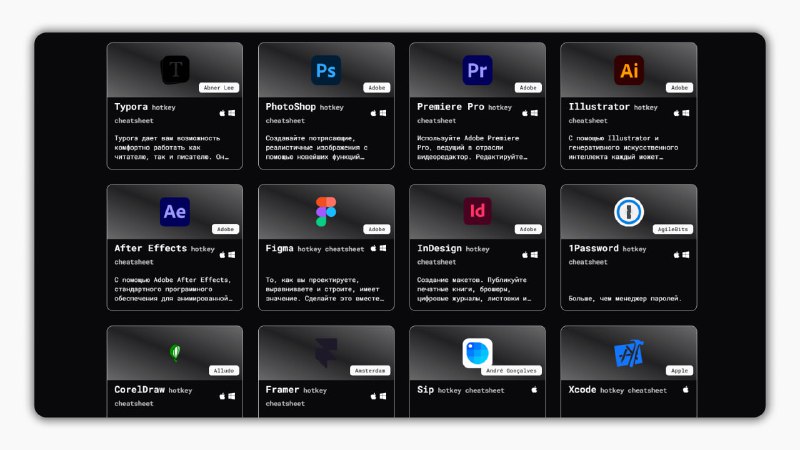
Task: Open Premiere Pro hotkey cheatsheet title
Action: tap(464, 113)
